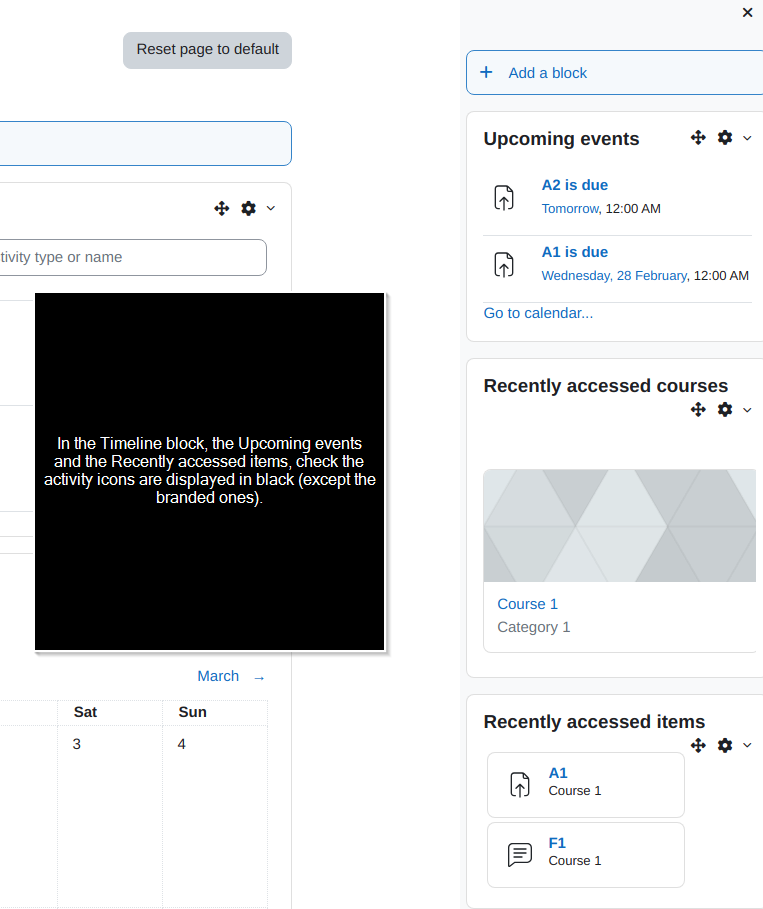Move the Timeline block with move icon
Screen dimensions: 763x909
click(221, 208)
